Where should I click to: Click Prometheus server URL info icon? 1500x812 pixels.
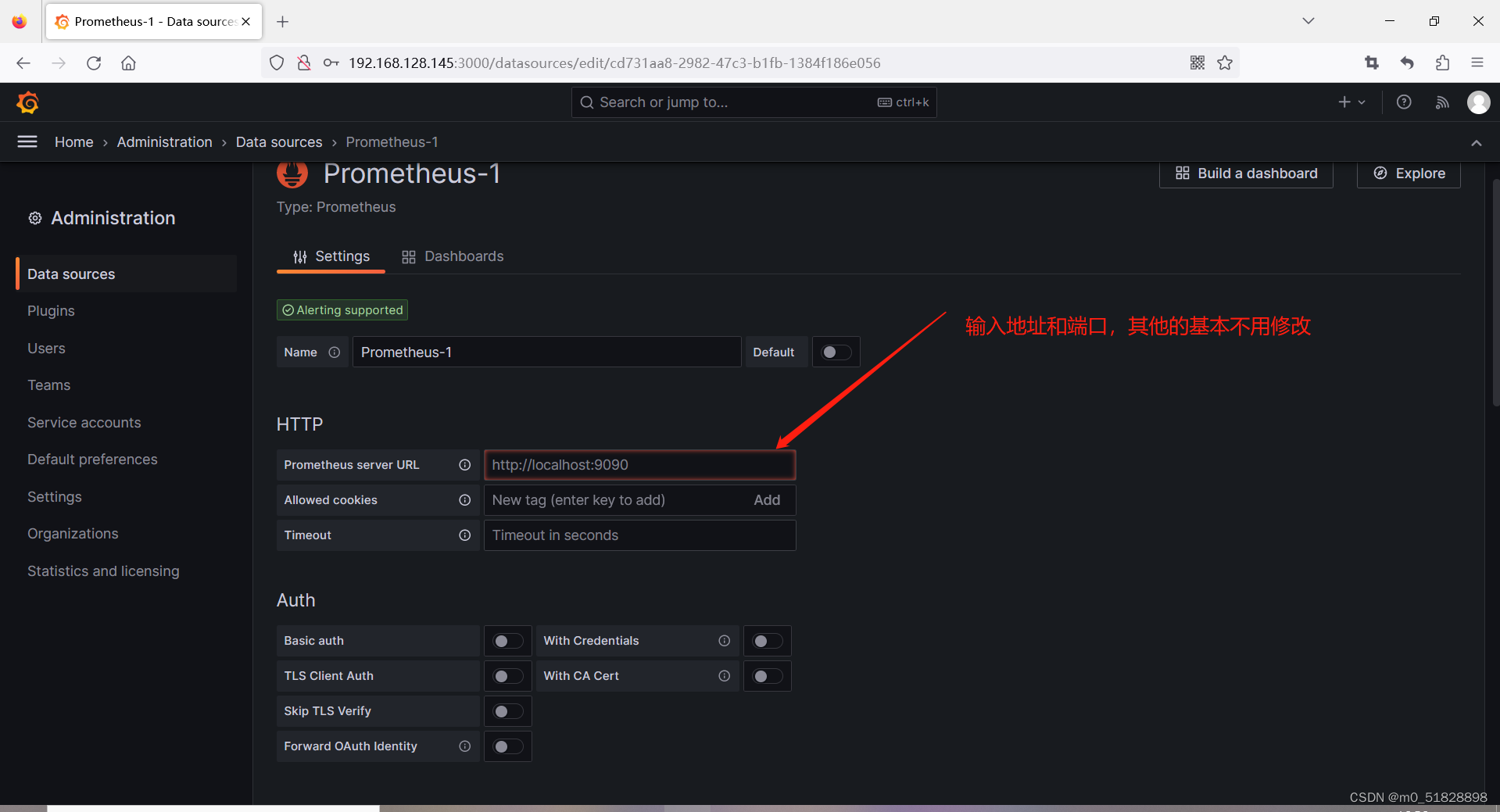(465, 465)
